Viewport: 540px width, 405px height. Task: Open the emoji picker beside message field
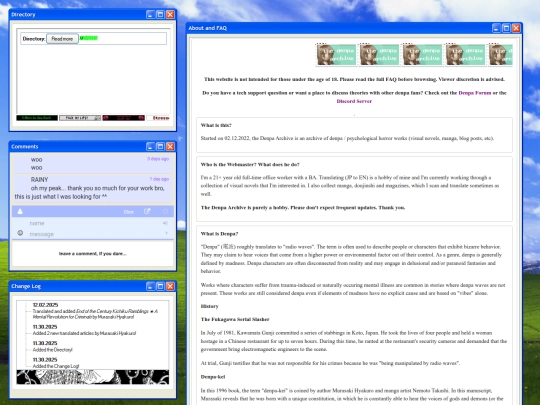coord(20,233)
